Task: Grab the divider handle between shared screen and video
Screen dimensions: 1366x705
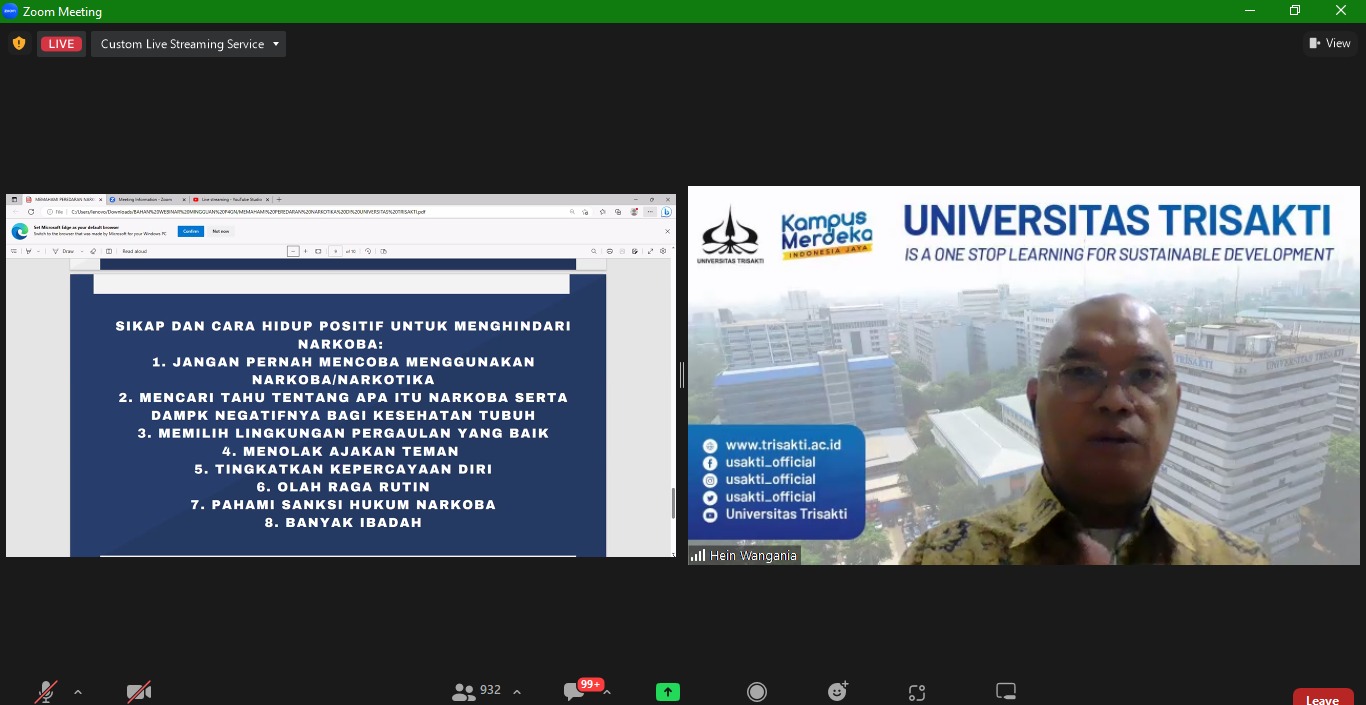Action: click(682, 375)
